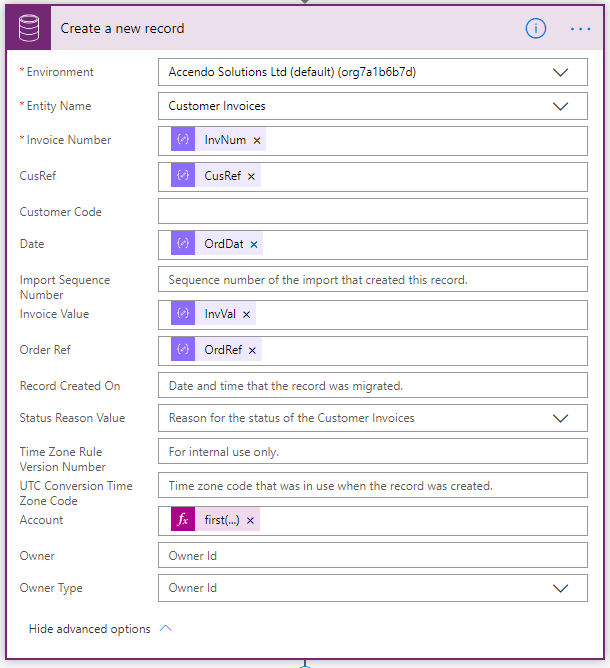The image size is (610, 668).
Task: Open the Entity Name dropdown
Action: 561,106
